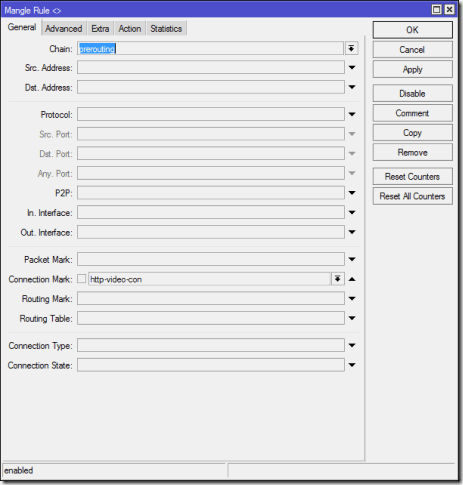Click the Connection State input field
The image size is (463, 485).
[211, 365]
